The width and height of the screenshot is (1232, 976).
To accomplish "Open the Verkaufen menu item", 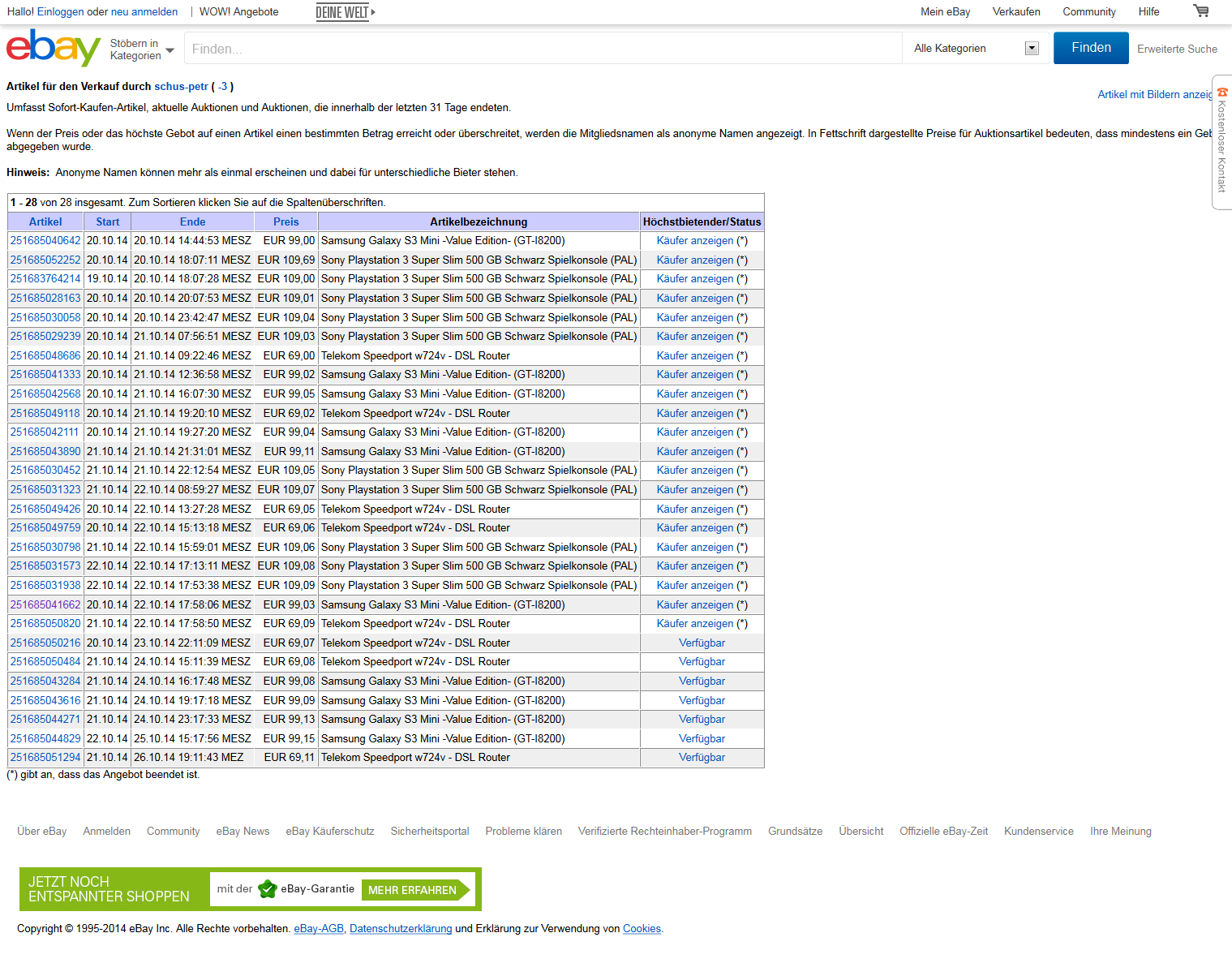I will [1016, 12].
